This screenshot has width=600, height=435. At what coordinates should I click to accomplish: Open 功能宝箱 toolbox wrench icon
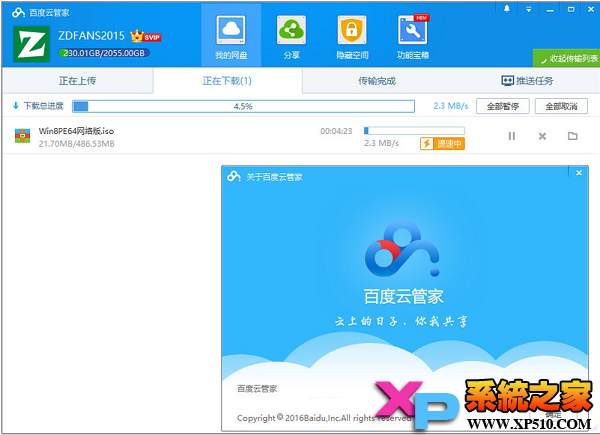[412, 37]
